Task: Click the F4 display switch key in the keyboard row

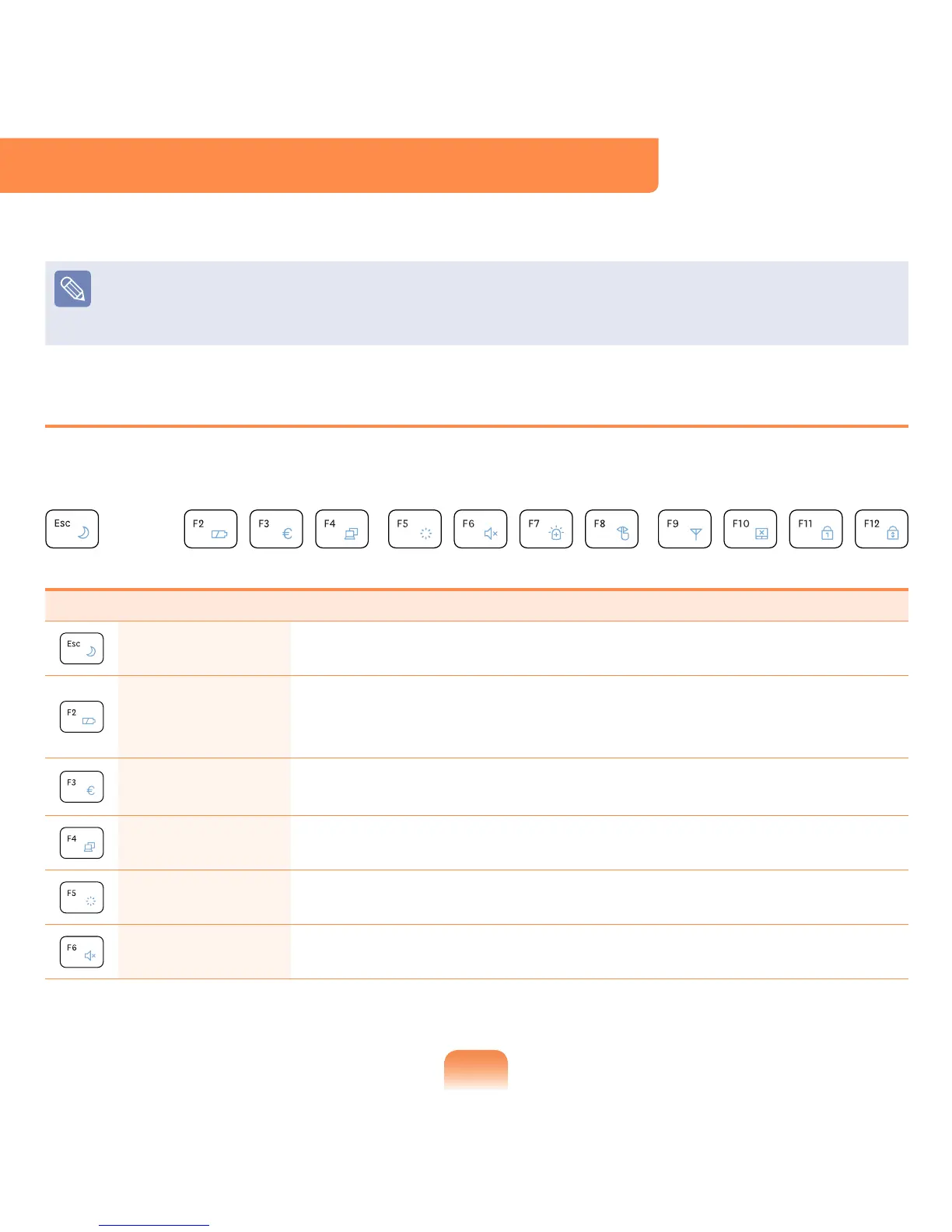Action: (342, 529)
